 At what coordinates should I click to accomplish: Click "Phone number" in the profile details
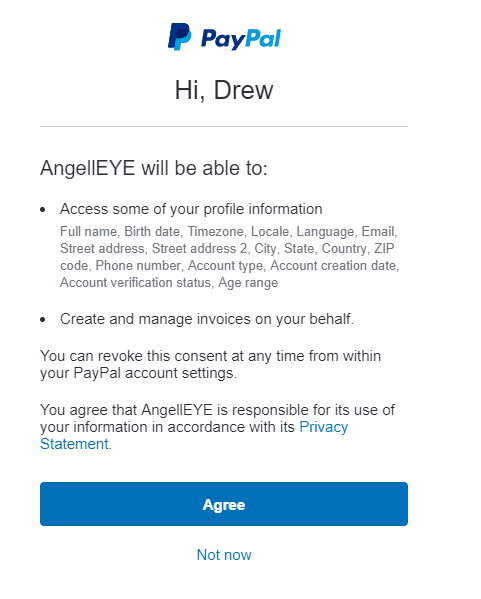tap(138, 265)
